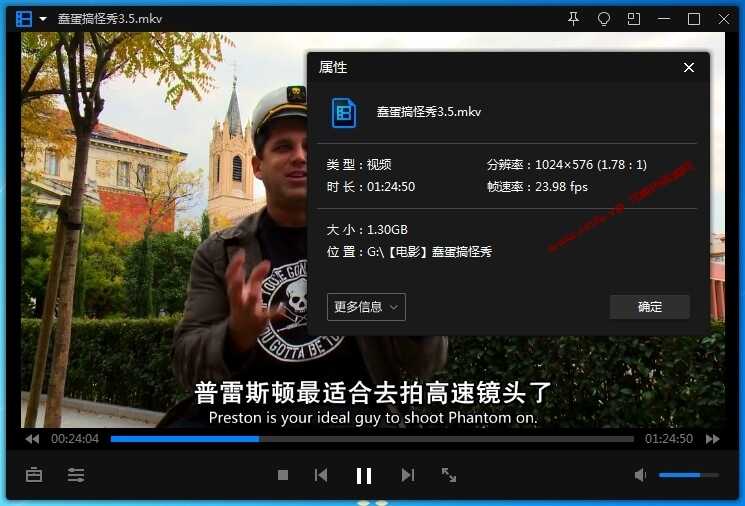Close the 属性 properties dialog

click(688, 67)
